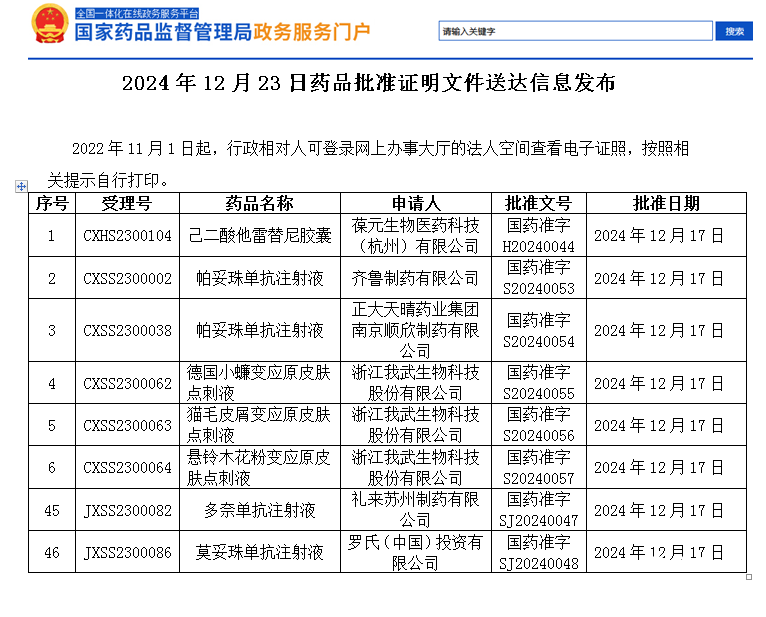Click the 申请人 column header
Viewport: 766px width, 617px height.
416,203
